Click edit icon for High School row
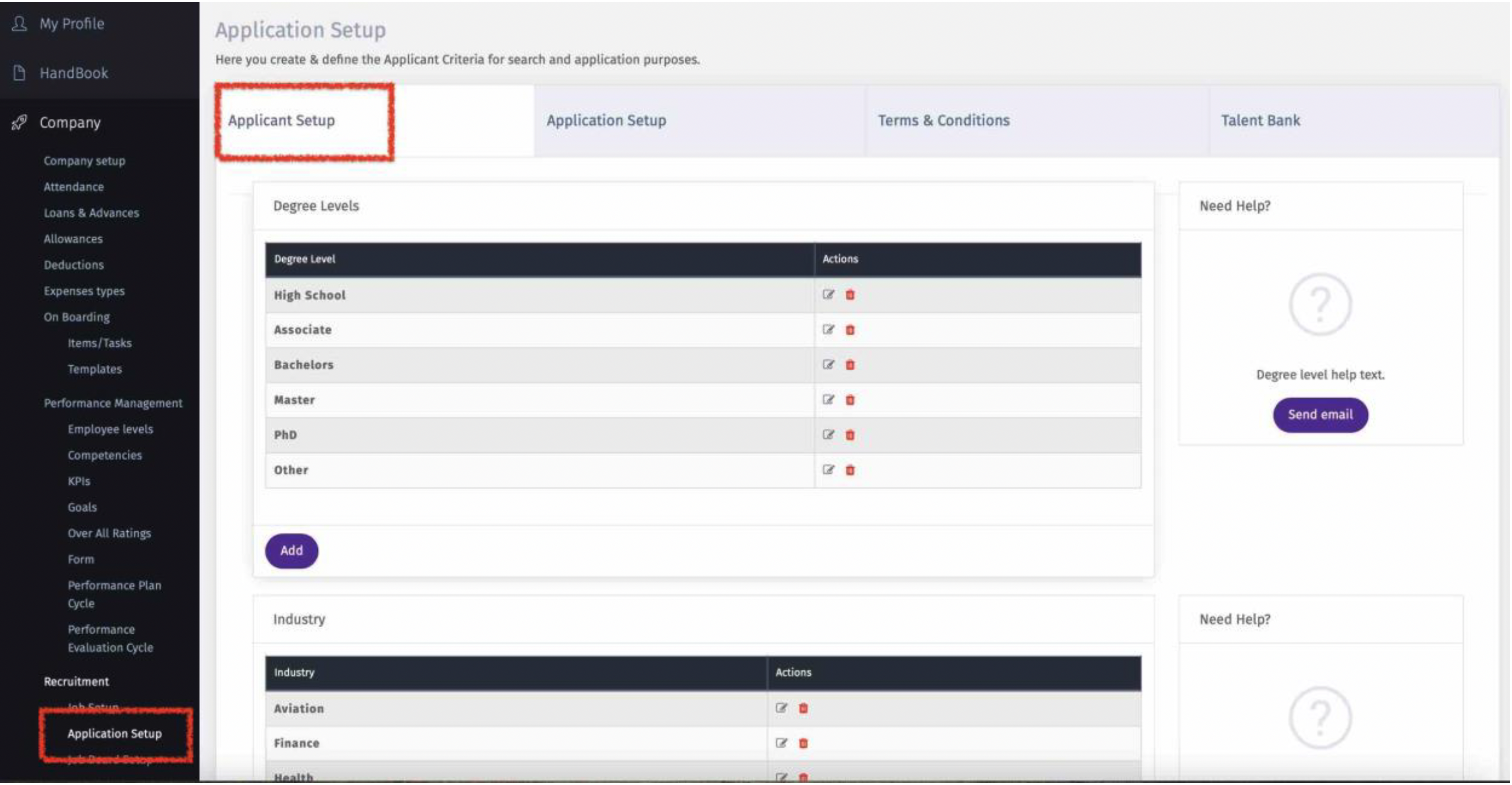Viewport: 1512px width, 785px height. pos(828,294)
